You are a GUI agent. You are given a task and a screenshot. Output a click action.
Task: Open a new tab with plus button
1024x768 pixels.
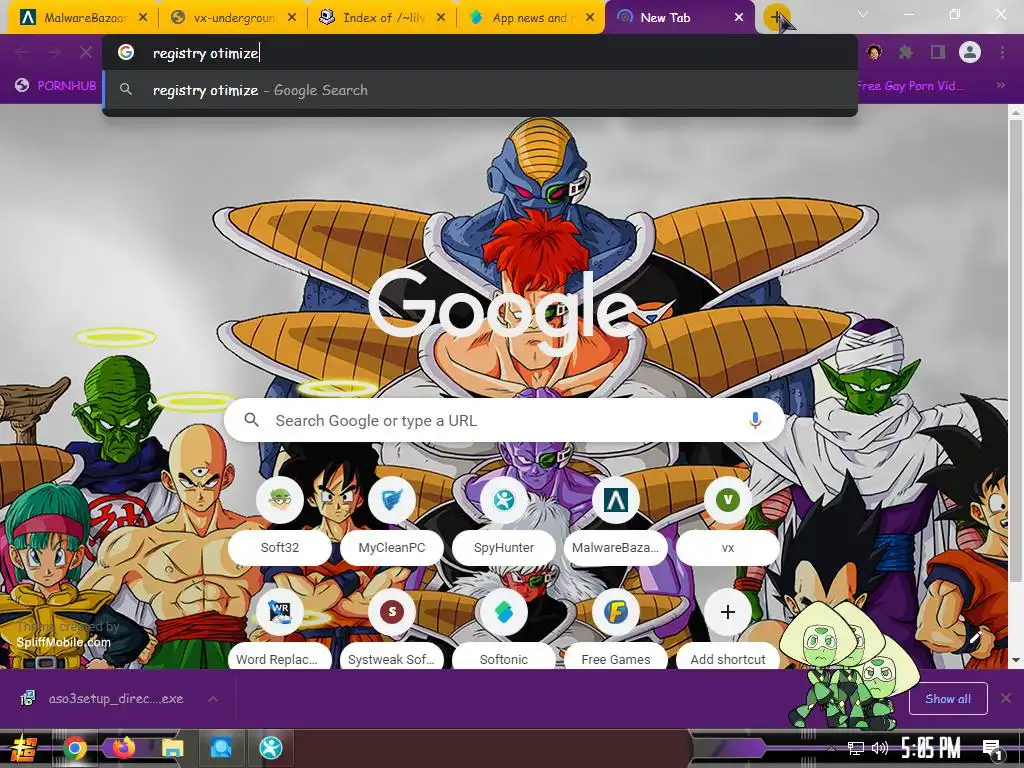(775, 18)
